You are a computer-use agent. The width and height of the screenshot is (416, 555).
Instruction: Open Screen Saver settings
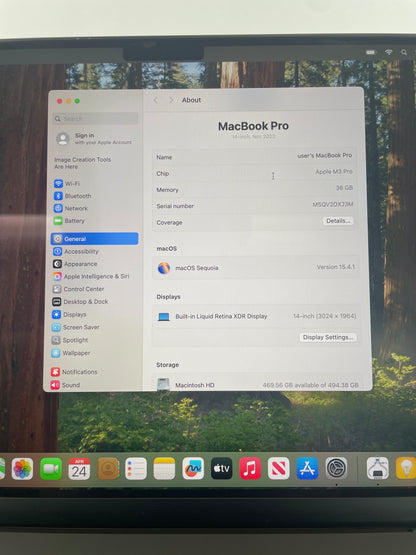tap(75, 327)
